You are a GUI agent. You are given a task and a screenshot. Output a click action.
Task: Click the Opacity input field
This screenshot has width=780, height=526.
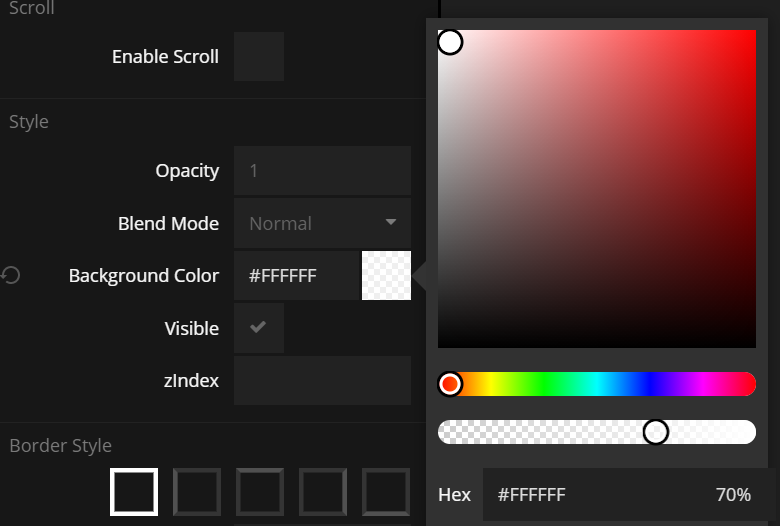[x=322, y=171]
